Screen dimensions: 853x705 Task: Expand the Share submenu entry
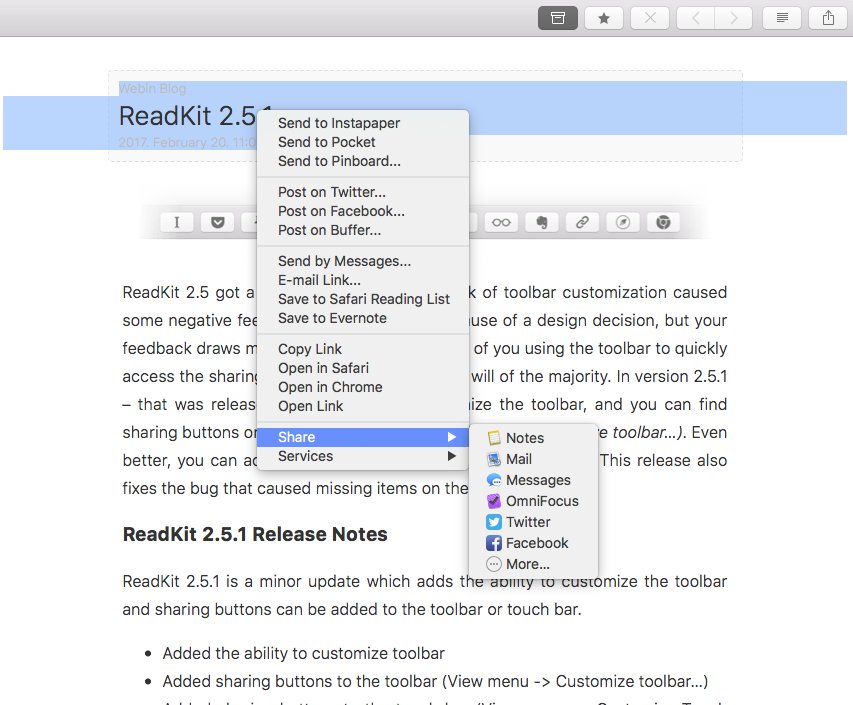tap(363, 437)
